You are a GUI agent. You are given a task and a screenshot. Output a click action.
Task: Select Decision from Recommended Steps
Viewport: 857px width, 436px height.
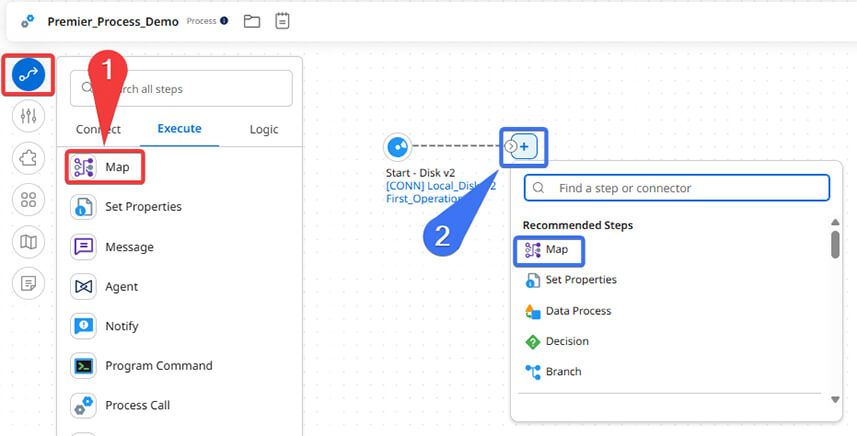click(566, 341)
